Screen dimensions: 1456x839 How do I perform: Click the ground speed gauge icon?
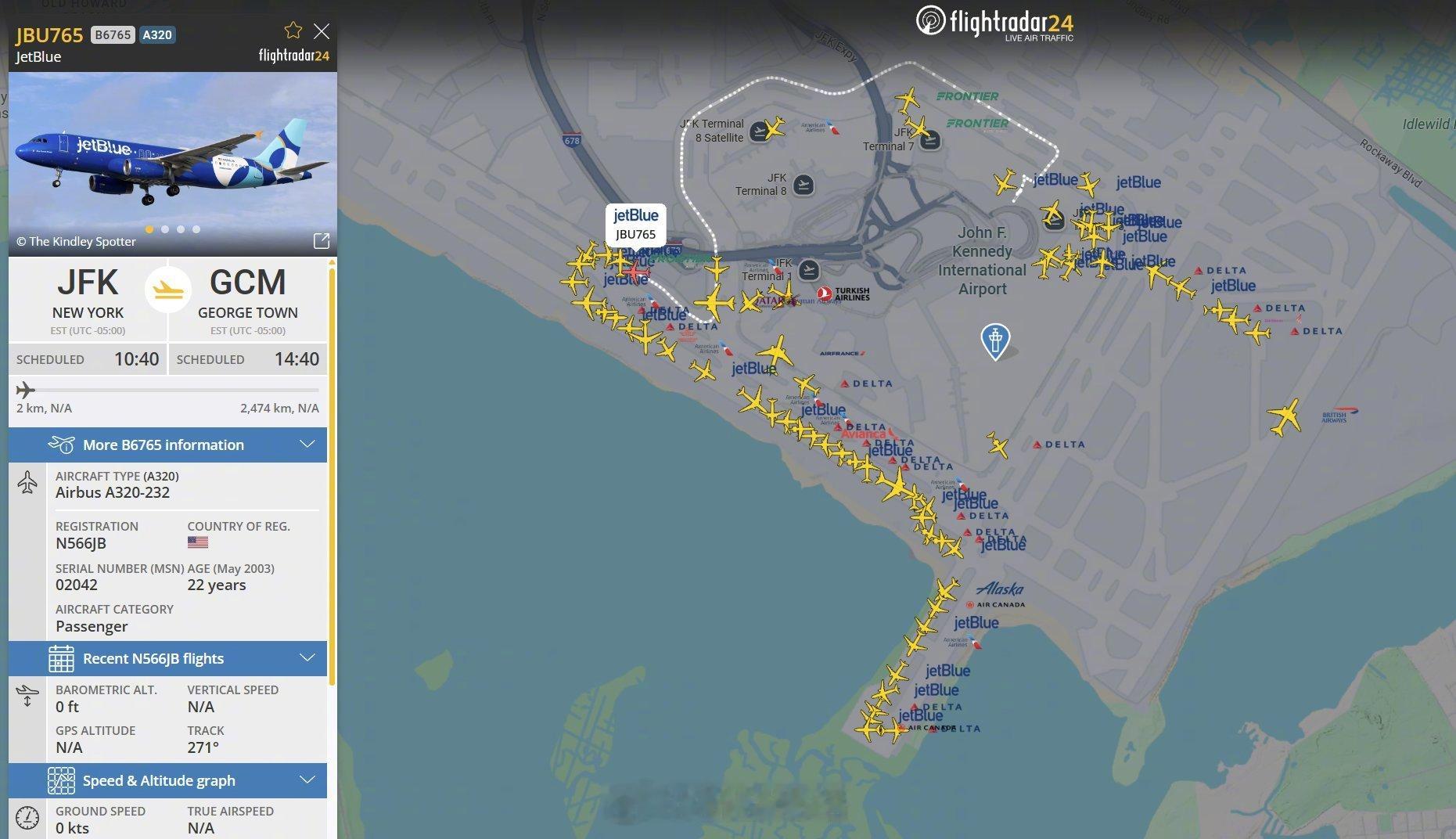point(27,818)
